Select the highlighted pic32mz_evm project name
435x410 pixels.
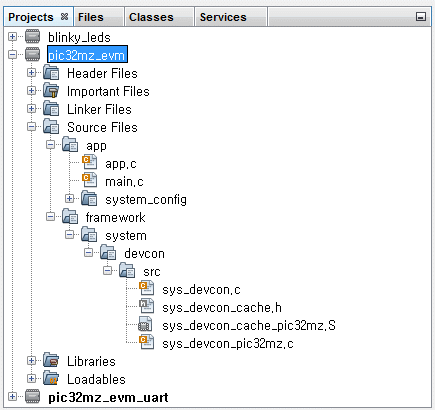click(x=87, y=54)
